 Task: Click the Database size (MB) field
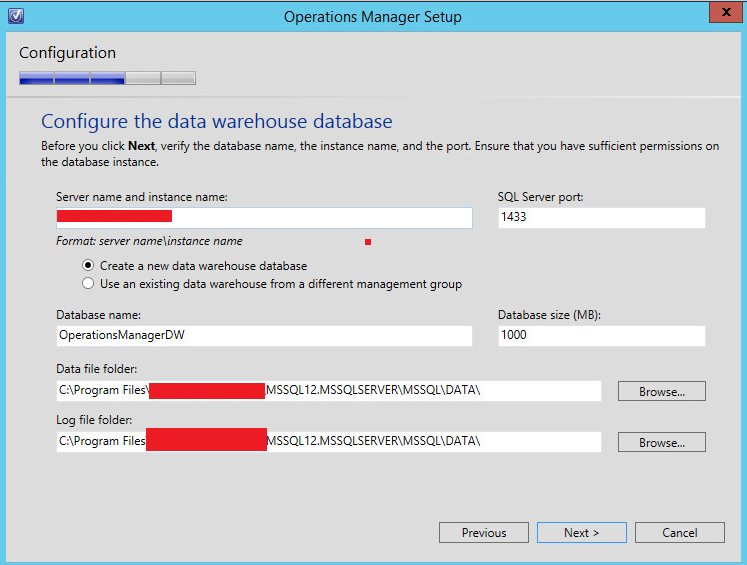click(x=602, y=335)
